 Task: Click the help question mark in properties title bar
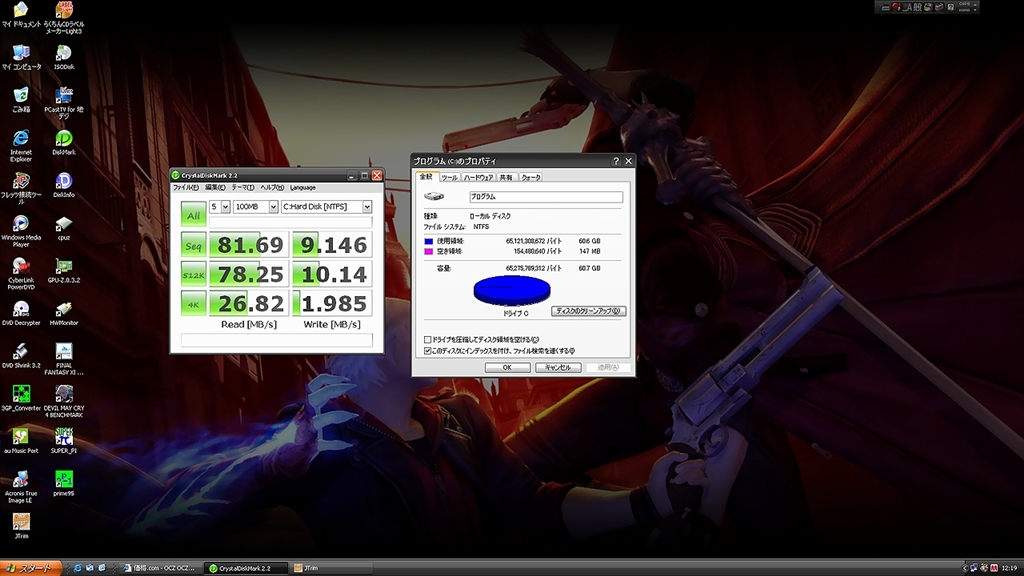(616, 161)
